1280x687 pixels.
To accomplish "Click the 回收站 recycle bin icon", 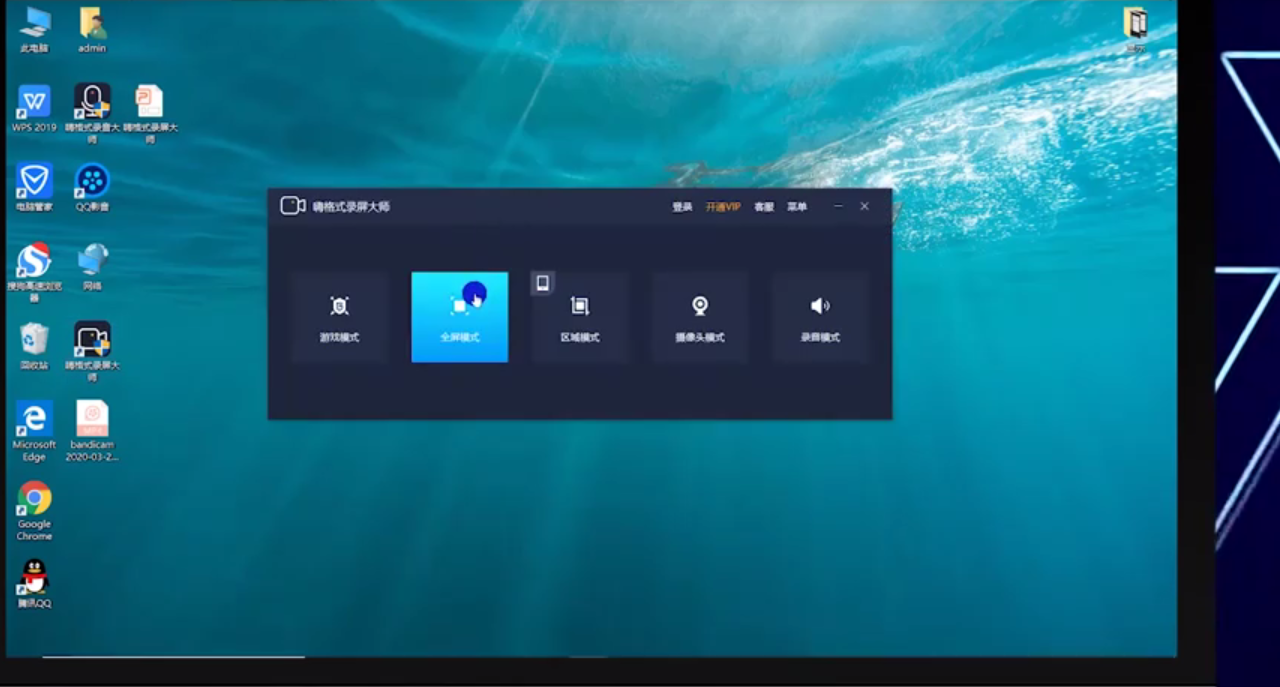I will pyautogui.click(x=34, y=345).
